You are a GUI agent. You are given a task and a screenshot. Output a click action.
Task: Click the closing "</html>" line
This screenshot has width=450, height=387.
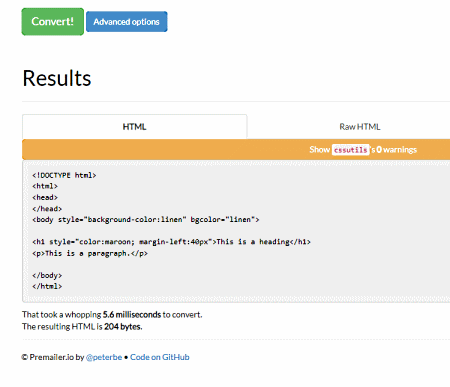[x=47, y=286]
